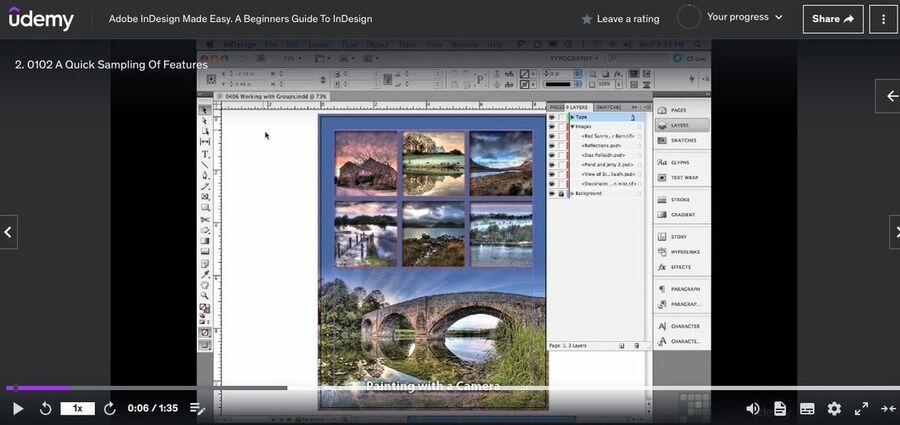This screenshot has height=425, width=900.
Task: Switch to the Pages tab in panel
Action: 556,107
